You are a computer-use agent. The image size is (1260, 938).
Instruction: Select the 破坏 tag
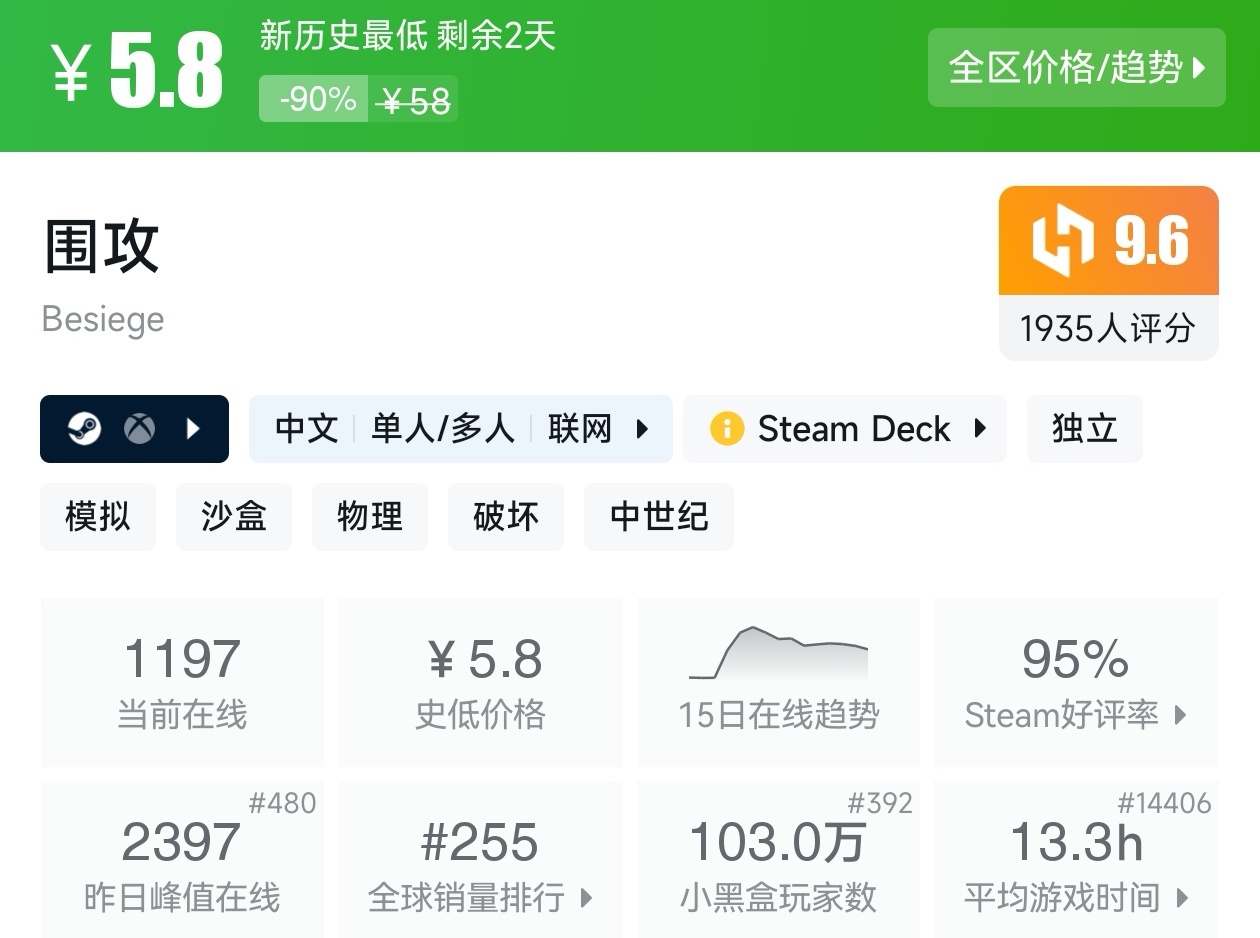coord(506,517)
